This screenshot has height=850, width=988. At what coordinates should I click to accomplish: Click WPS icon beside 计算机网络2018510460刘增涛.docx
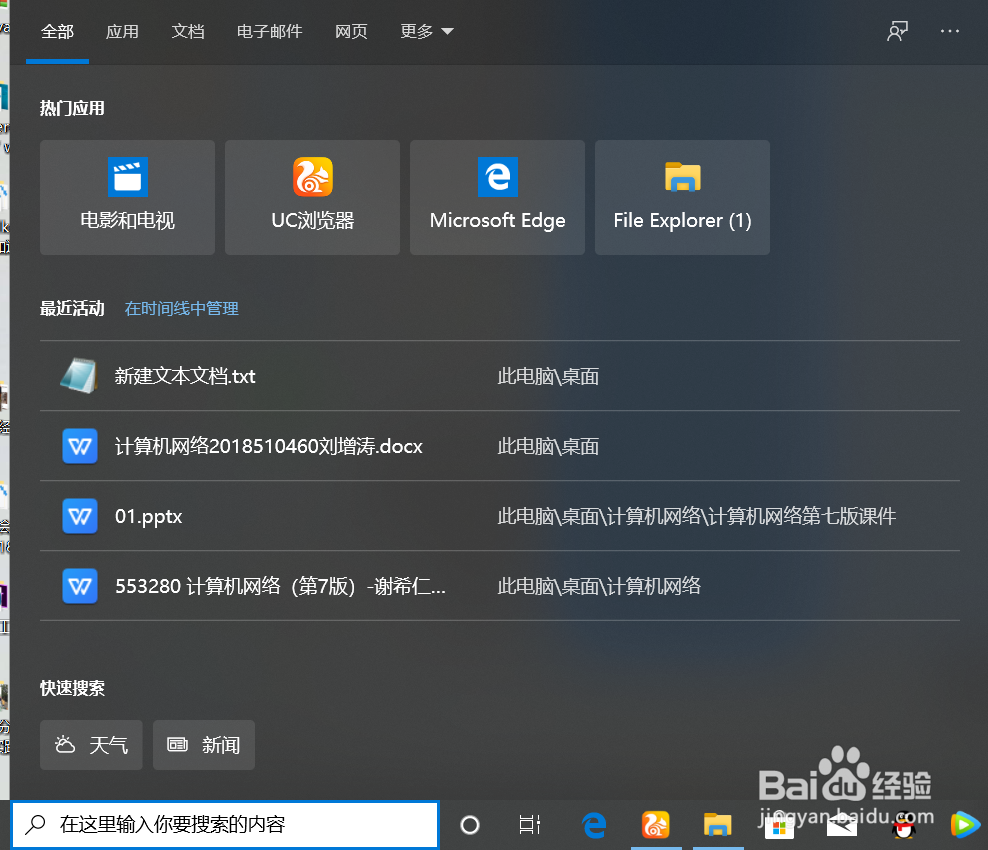80,446
